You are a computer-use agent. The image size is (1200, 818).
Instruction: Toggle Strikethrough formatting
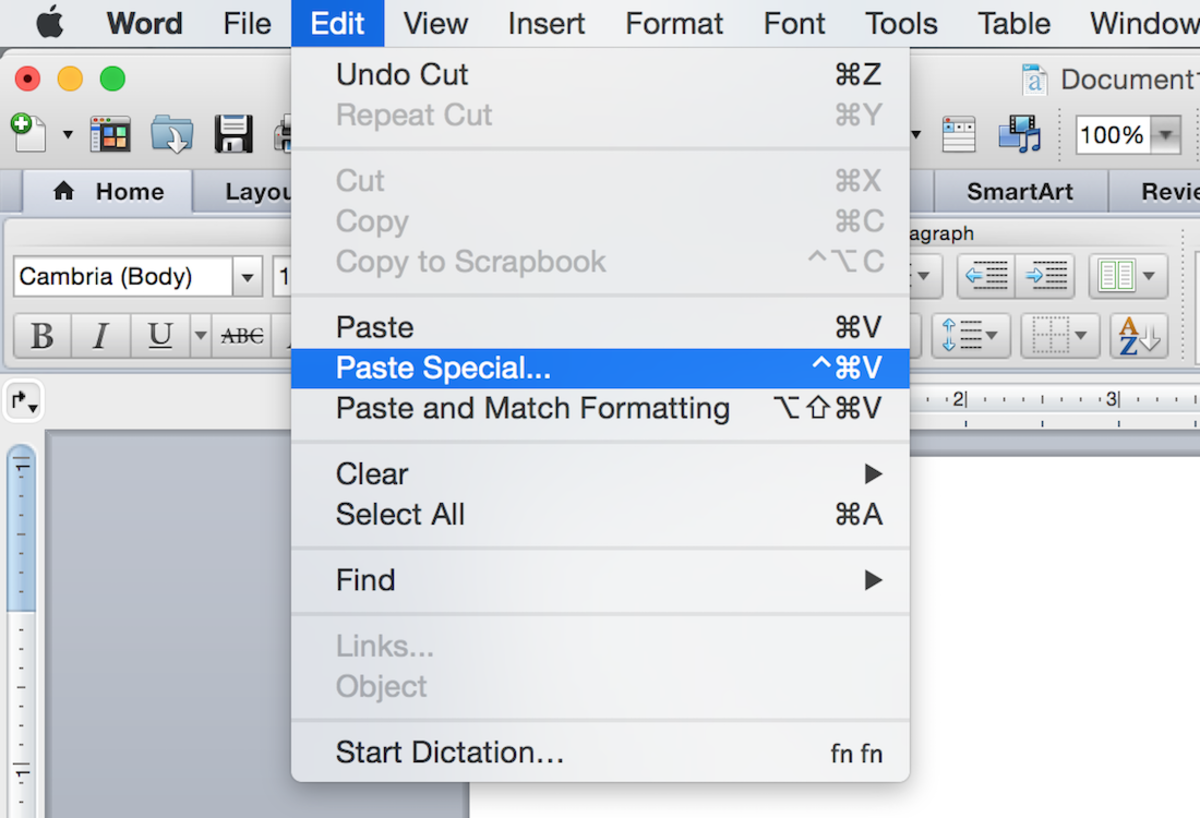242,336
